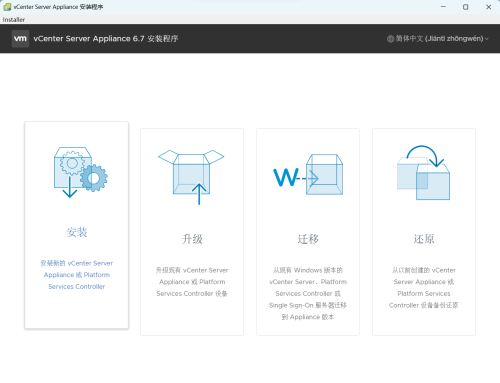
Task: Click the vCenter app icon in title bar
Action: (7, 7)
